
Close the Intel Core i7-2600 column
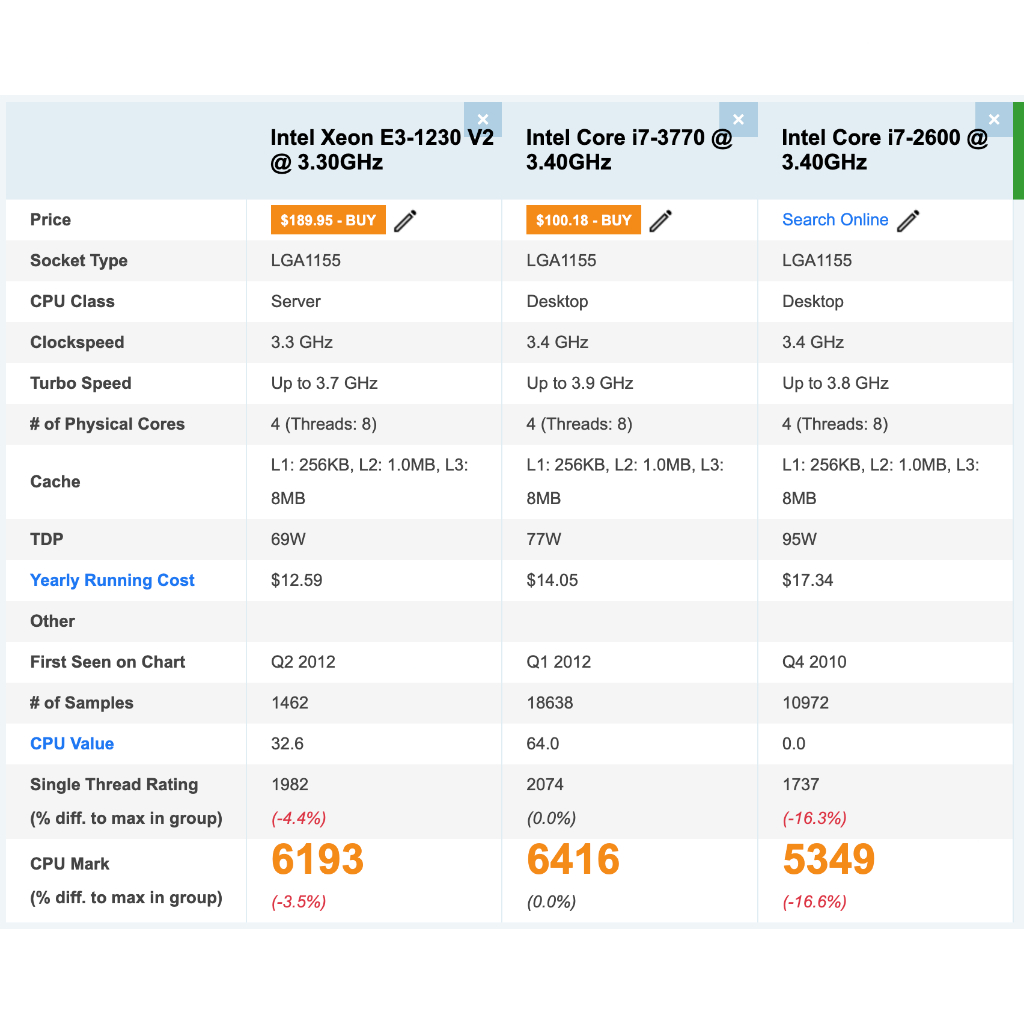(x=993, y=120)
